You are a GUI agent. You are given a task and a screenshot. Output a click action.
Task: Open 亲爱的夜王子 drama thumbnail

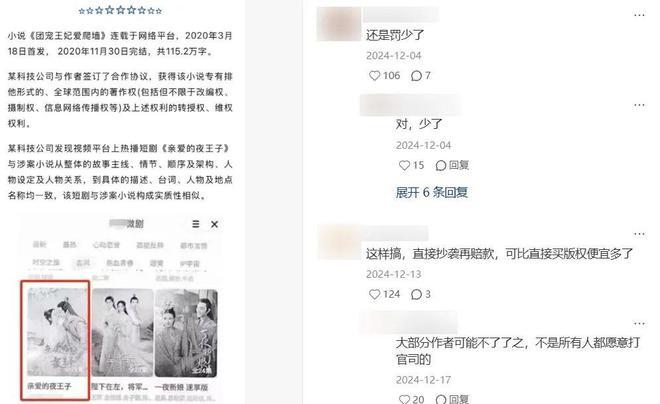55,340
